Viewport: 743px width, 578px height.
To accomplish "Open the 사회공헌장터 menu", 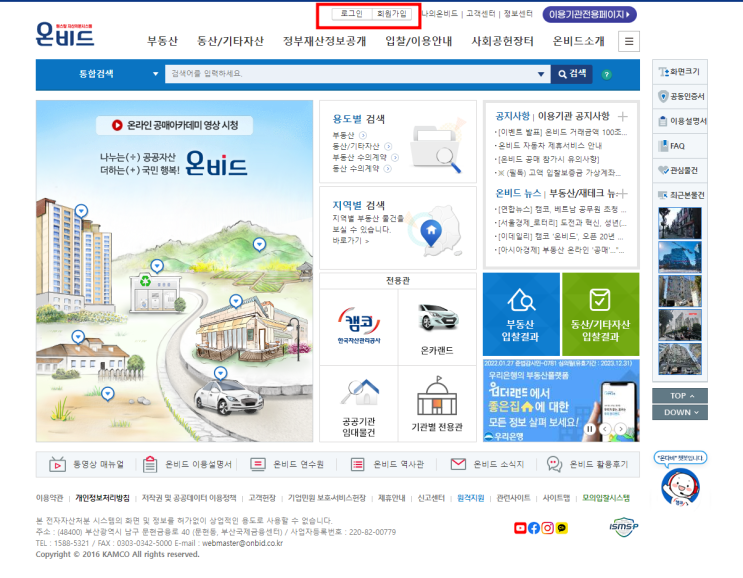I will tap(502, 41).
